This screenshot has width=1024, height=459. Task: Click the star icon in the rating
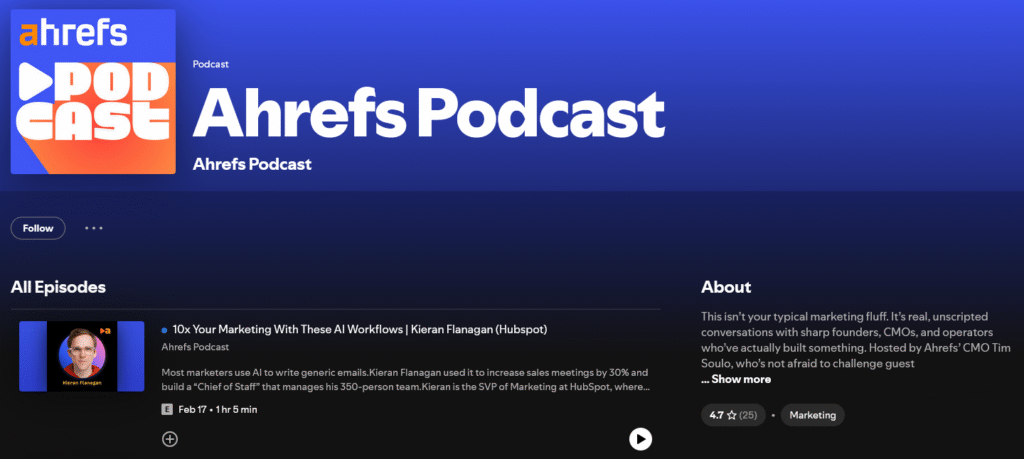731,414
